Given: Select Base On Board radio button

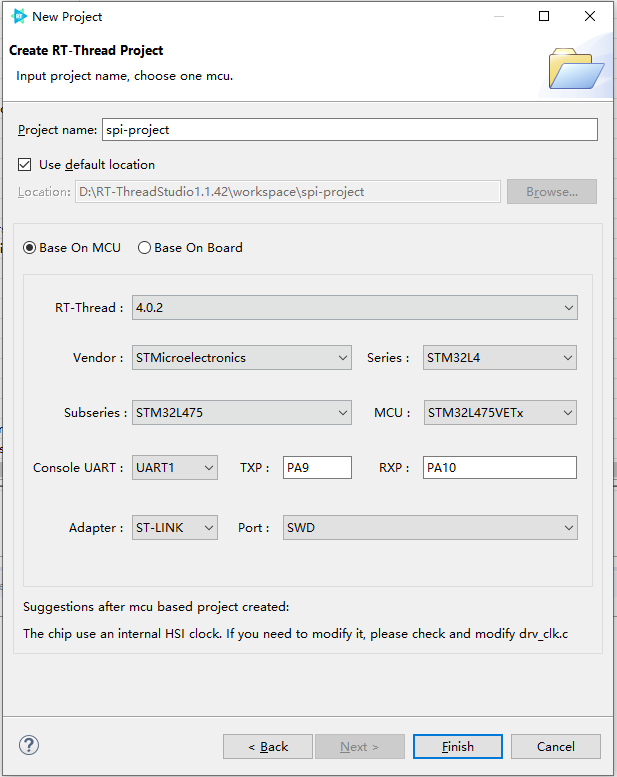Looking at the screenshot, I should 144,248.
